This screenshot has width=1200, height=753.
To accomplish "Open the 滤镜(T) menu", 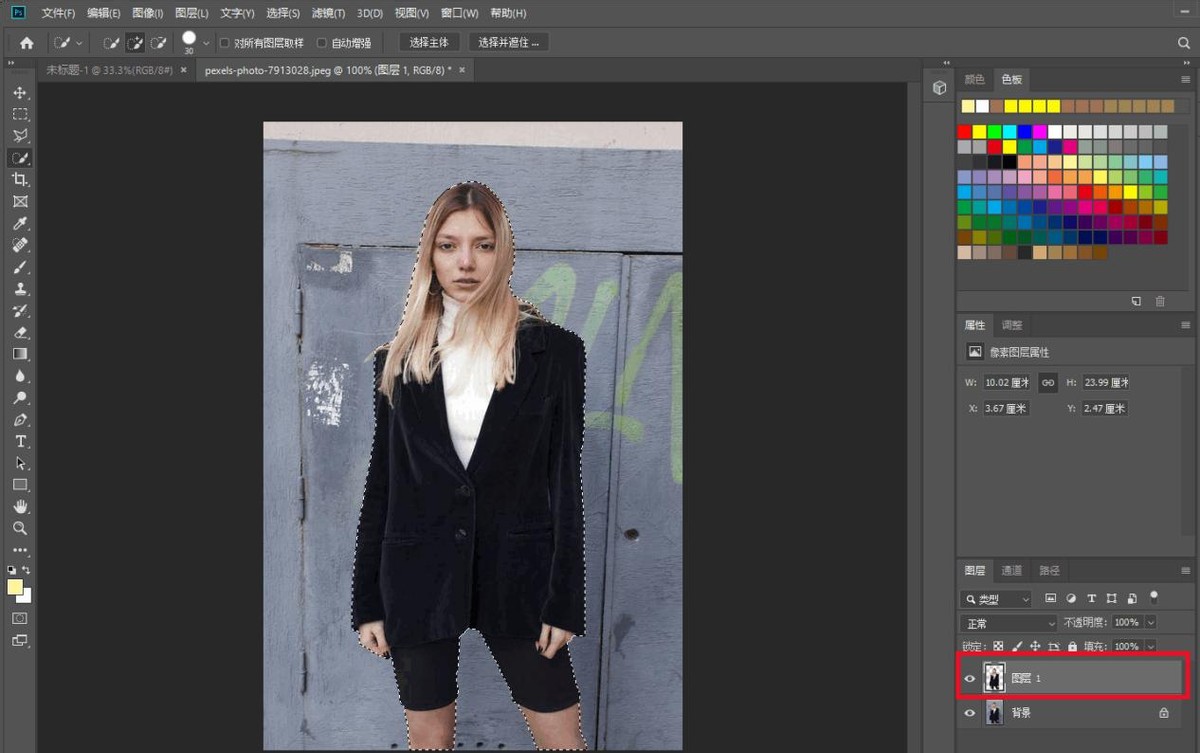I will [326, 13].
